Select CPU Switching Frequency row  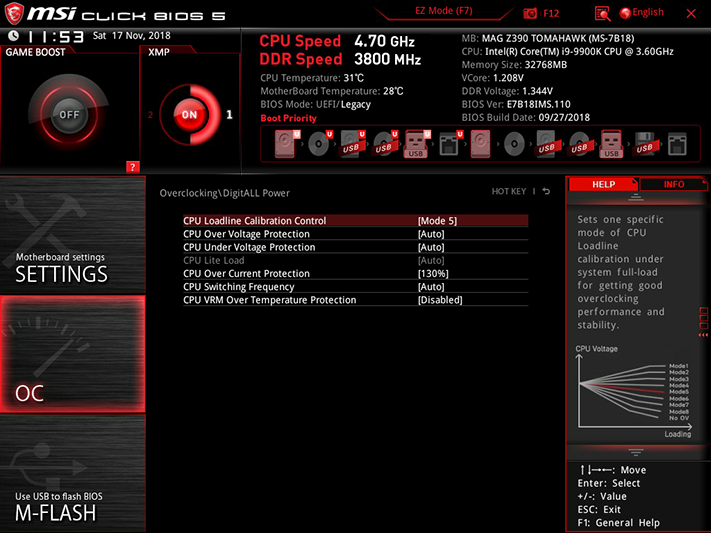(x=356, y=287)
